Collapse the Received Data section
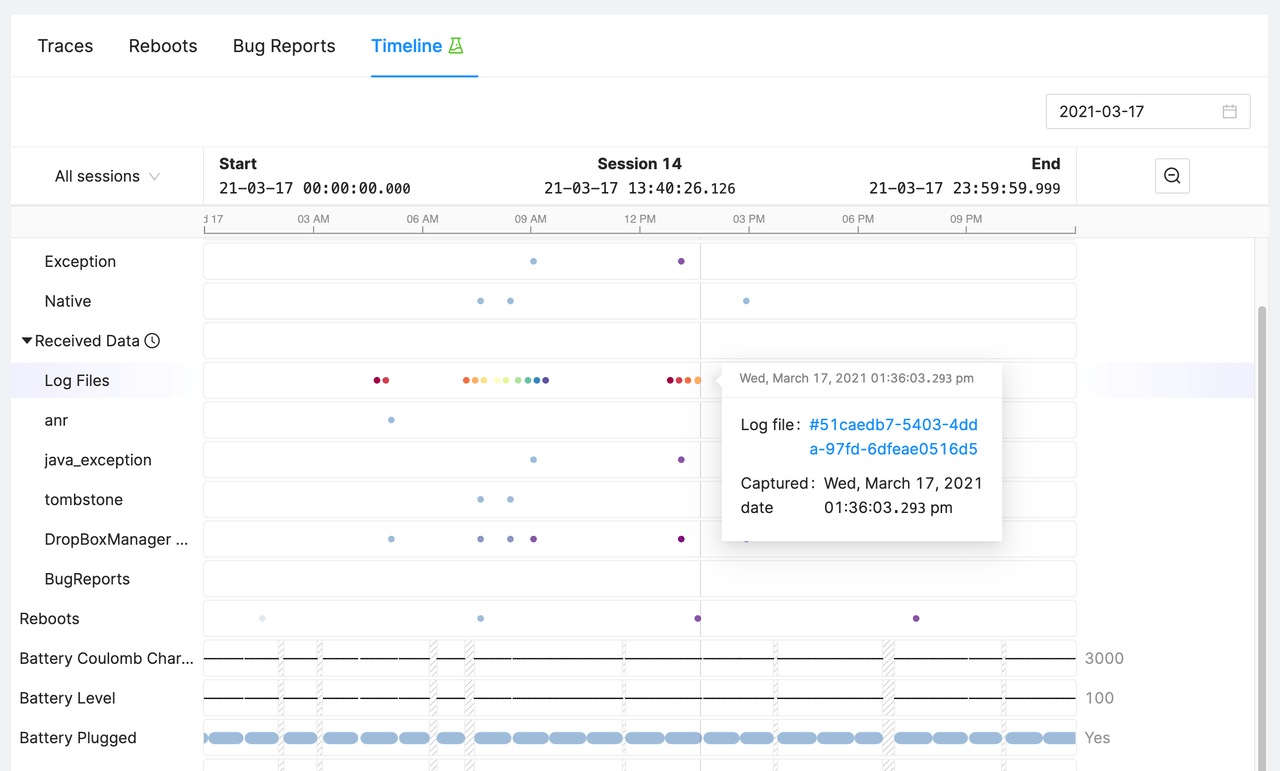The height and width of the screenshot is (771, 1280). tap(27, 341)
